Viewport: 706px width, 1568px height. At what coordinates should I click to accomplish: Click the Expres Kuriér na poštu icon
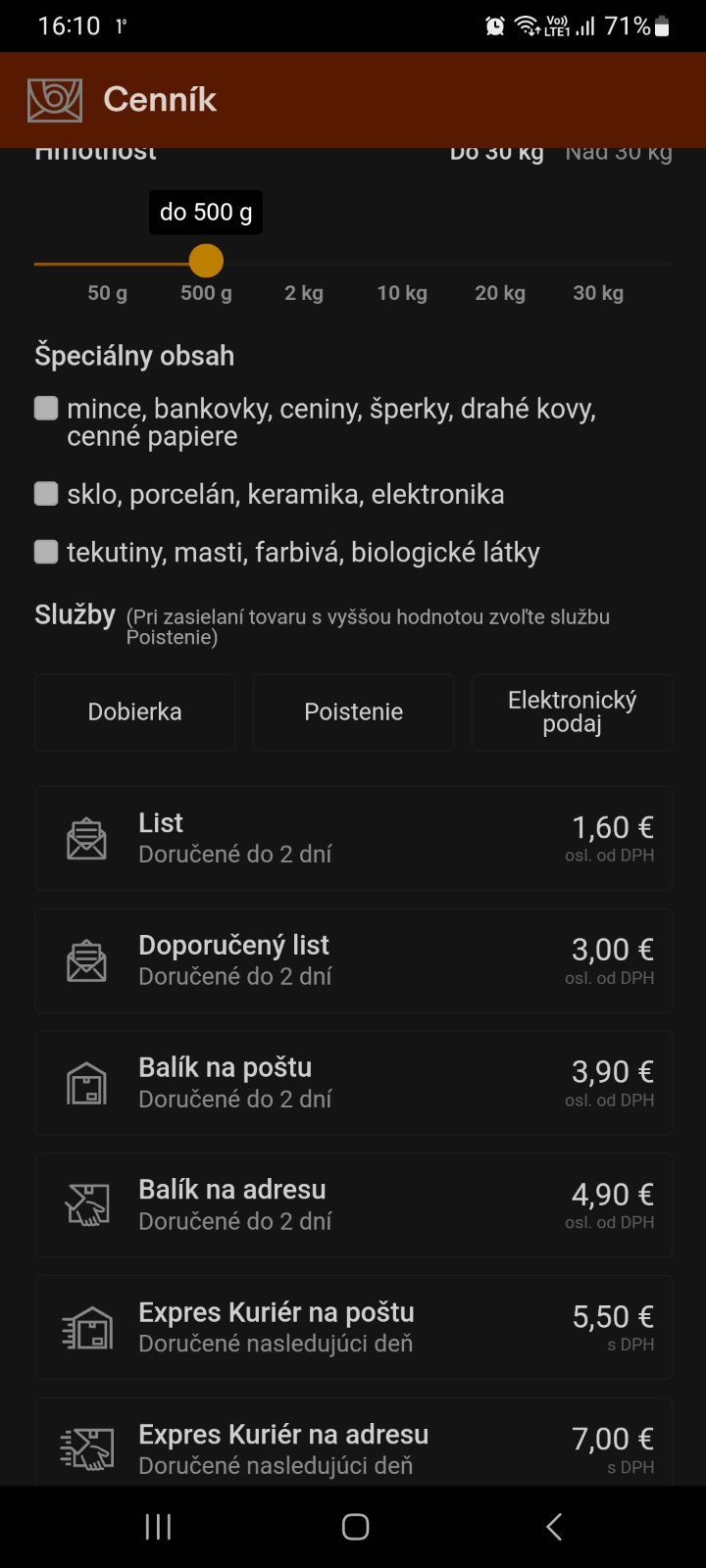[86, 1328]
